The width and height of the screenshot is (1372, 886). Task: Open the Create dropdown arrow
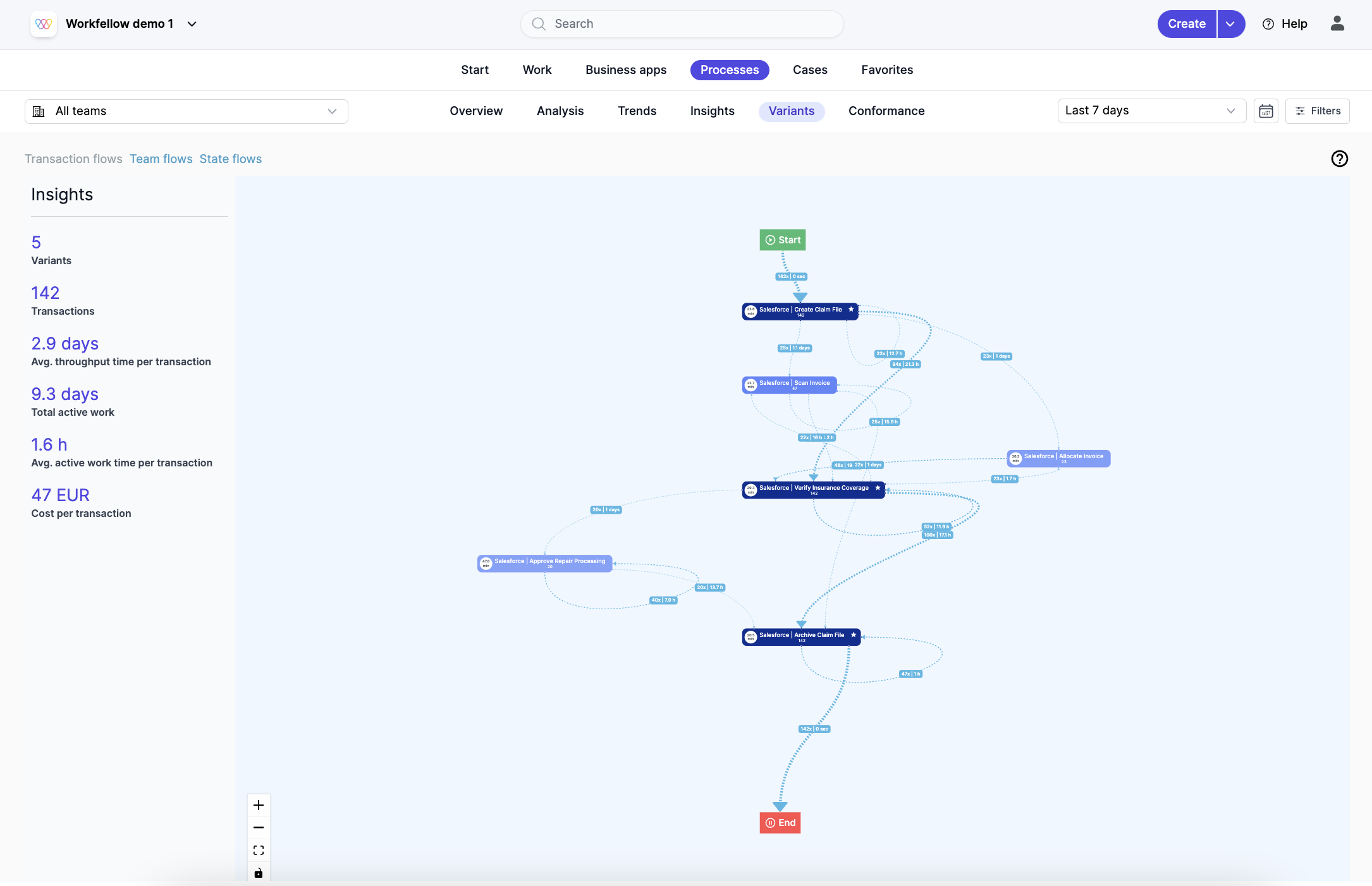pos(1230,24)
